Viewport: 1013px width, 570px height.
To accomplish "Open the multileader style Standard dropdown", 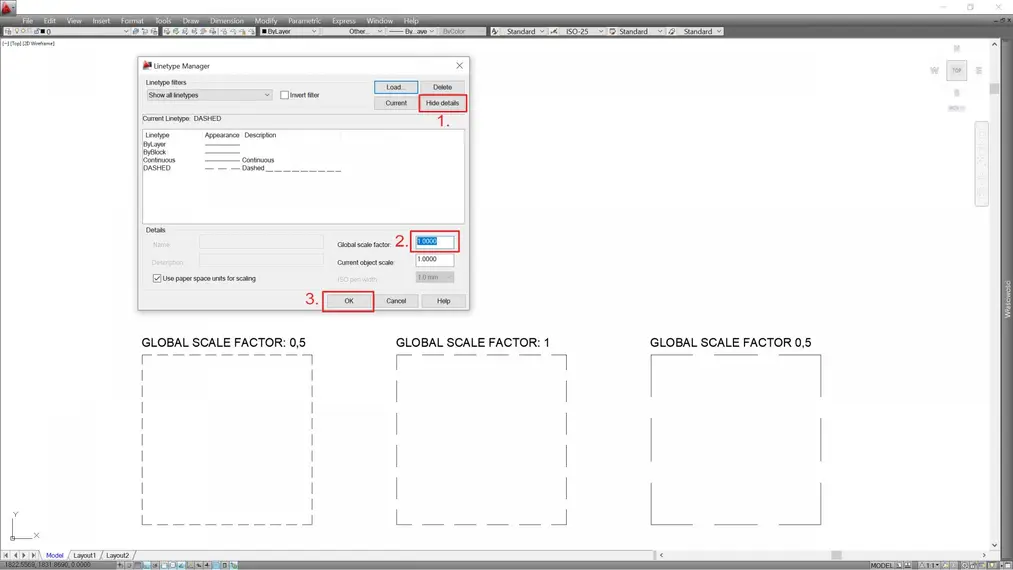I will [700, 31].
